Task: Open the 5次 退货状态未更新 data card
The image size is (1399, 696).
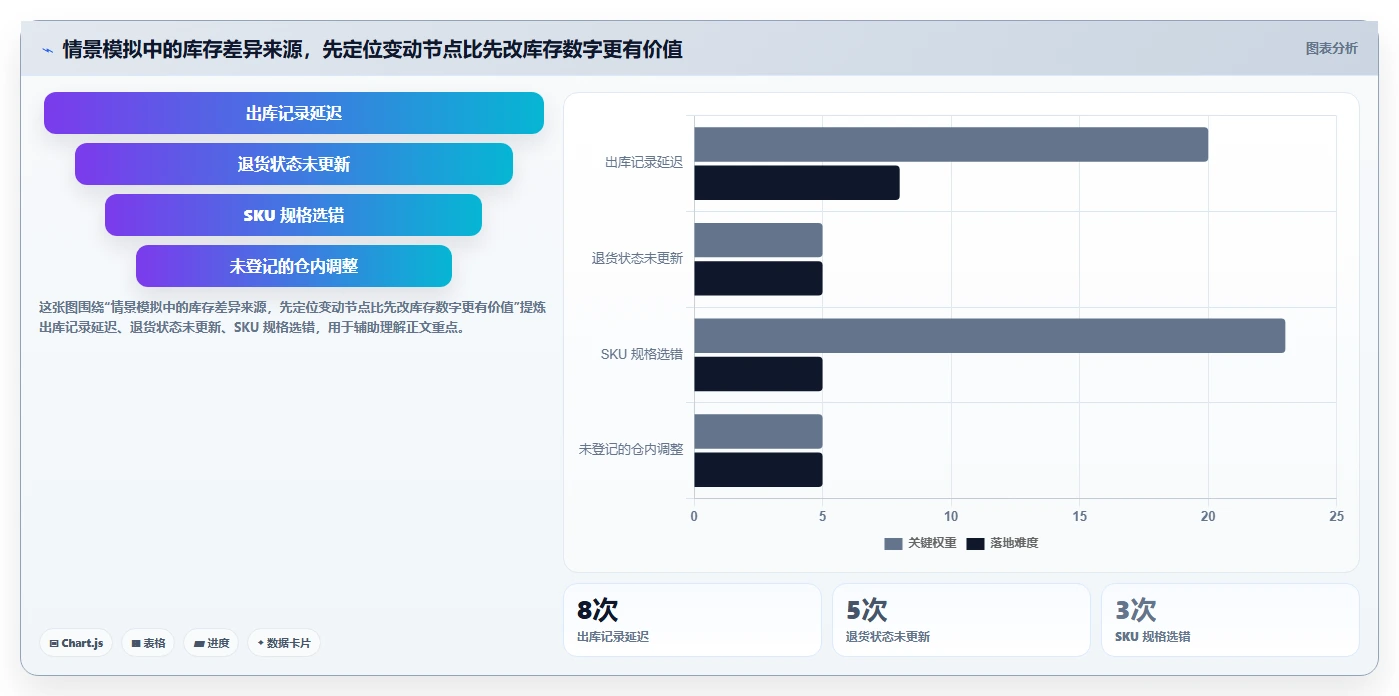Action: pos(961,620)
